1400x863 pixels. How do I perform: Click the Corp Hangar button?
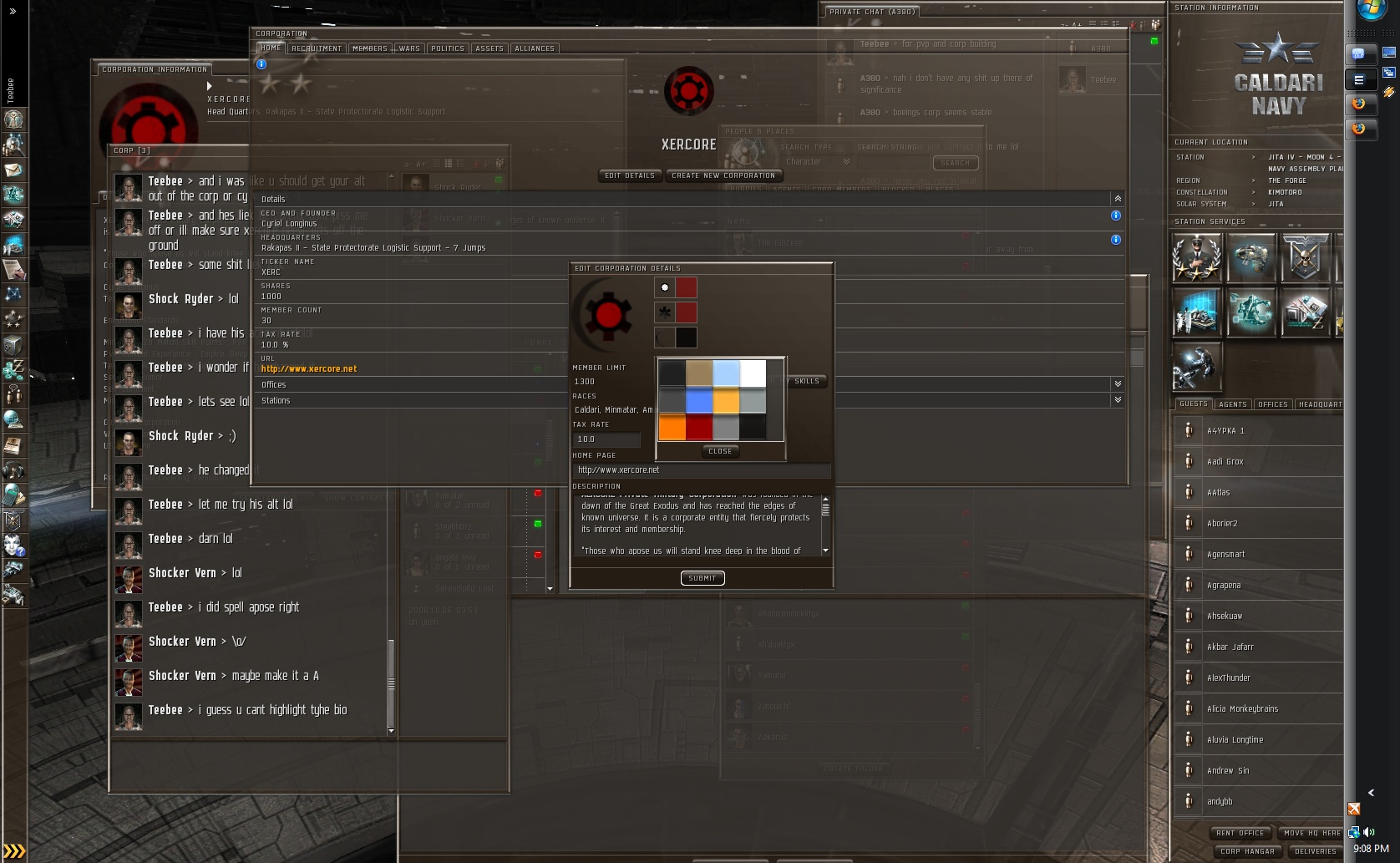(x=1248, y=851)
